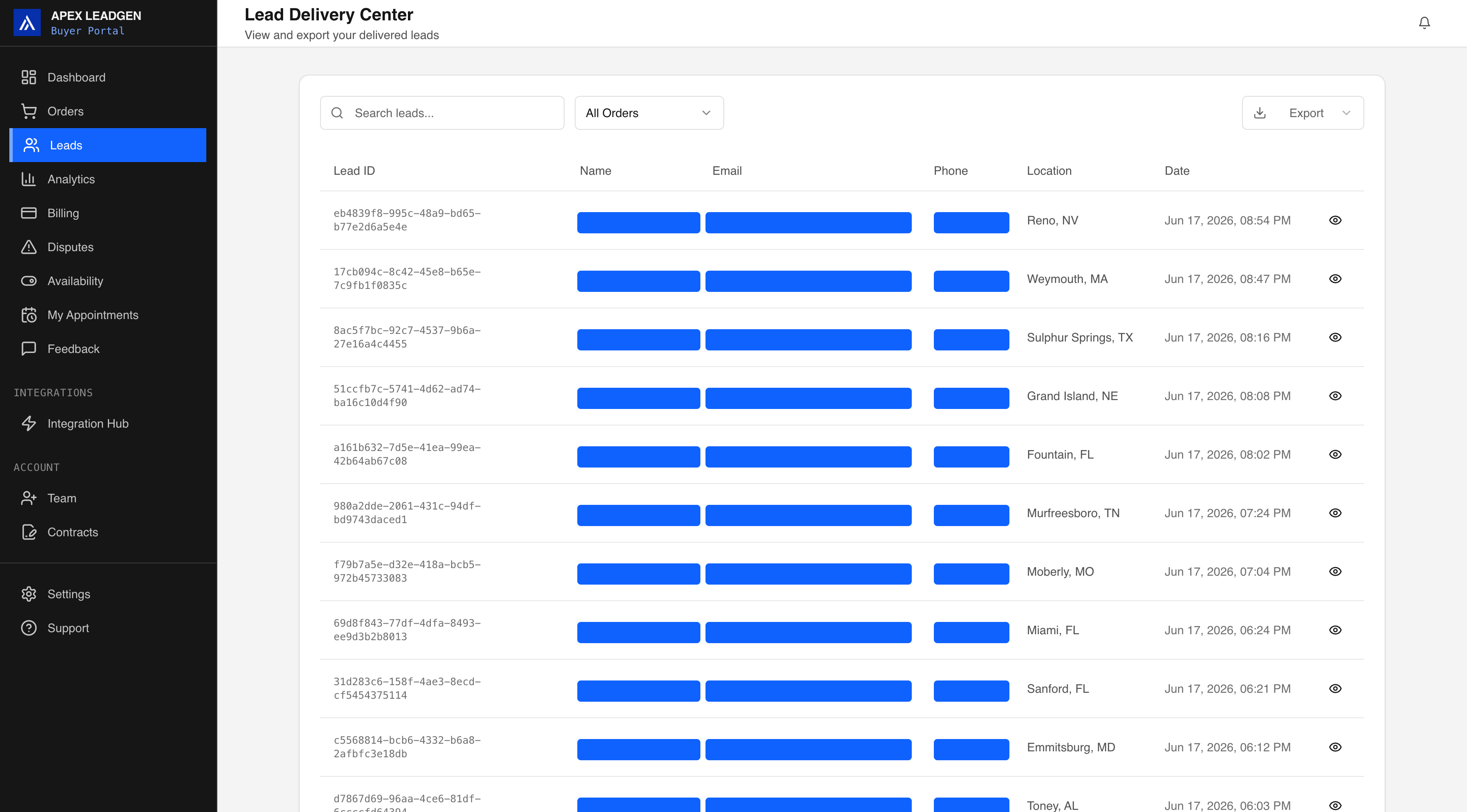The width and height of the screenshot is (1467, 812).
Task: Click the Support question mark icon
Action: (x=28, y=627)
